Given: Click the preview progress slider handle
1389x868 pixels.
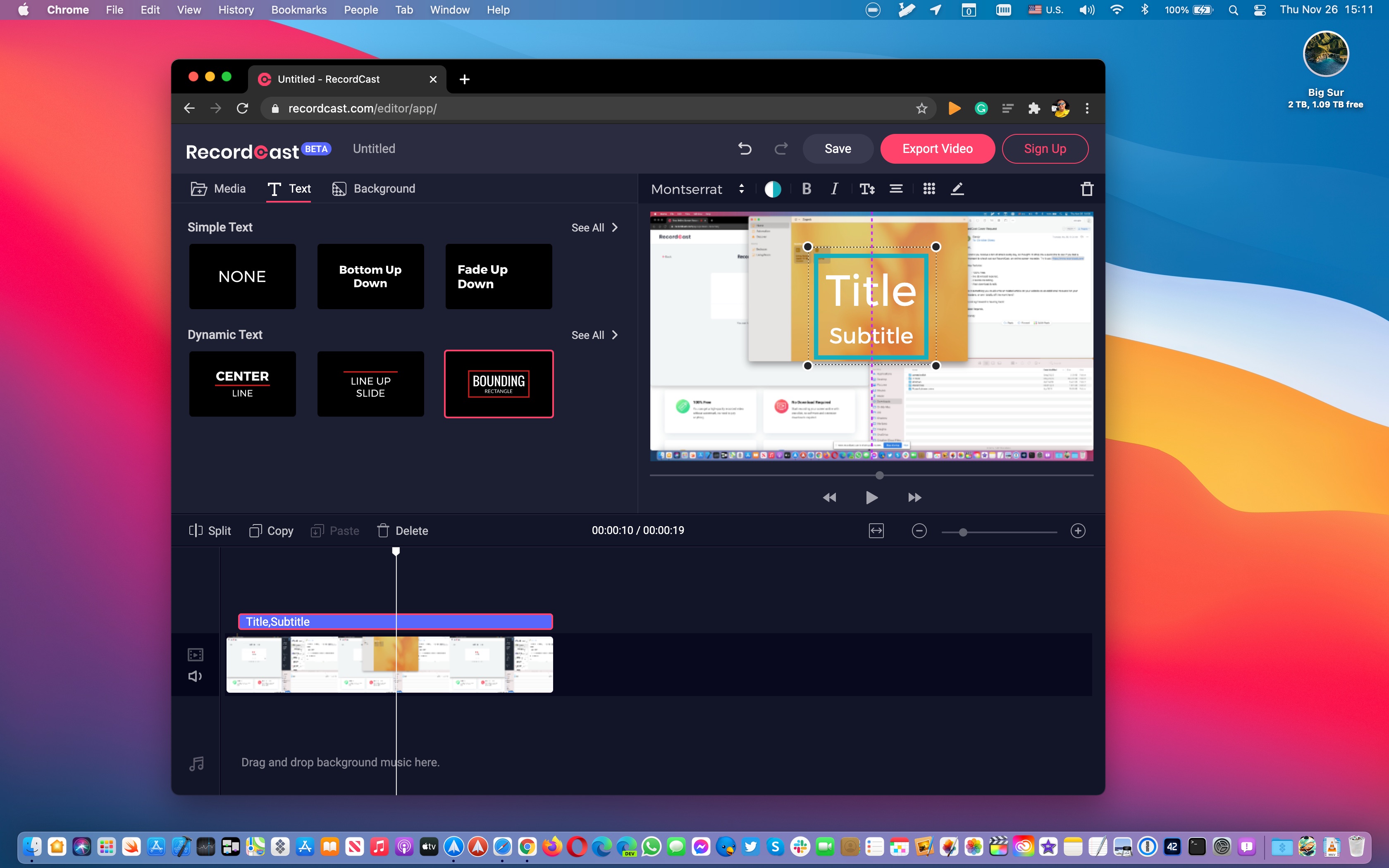Looking at the screenshot, I should tap(879, 475).
